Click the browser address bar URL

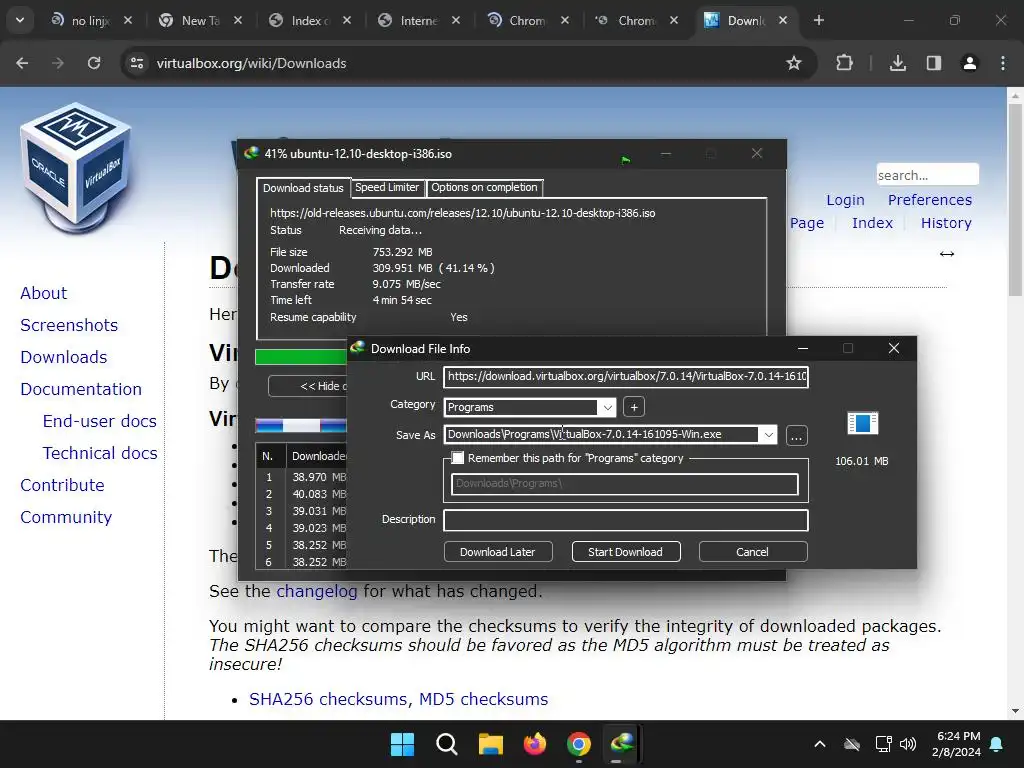coord(251,63)
